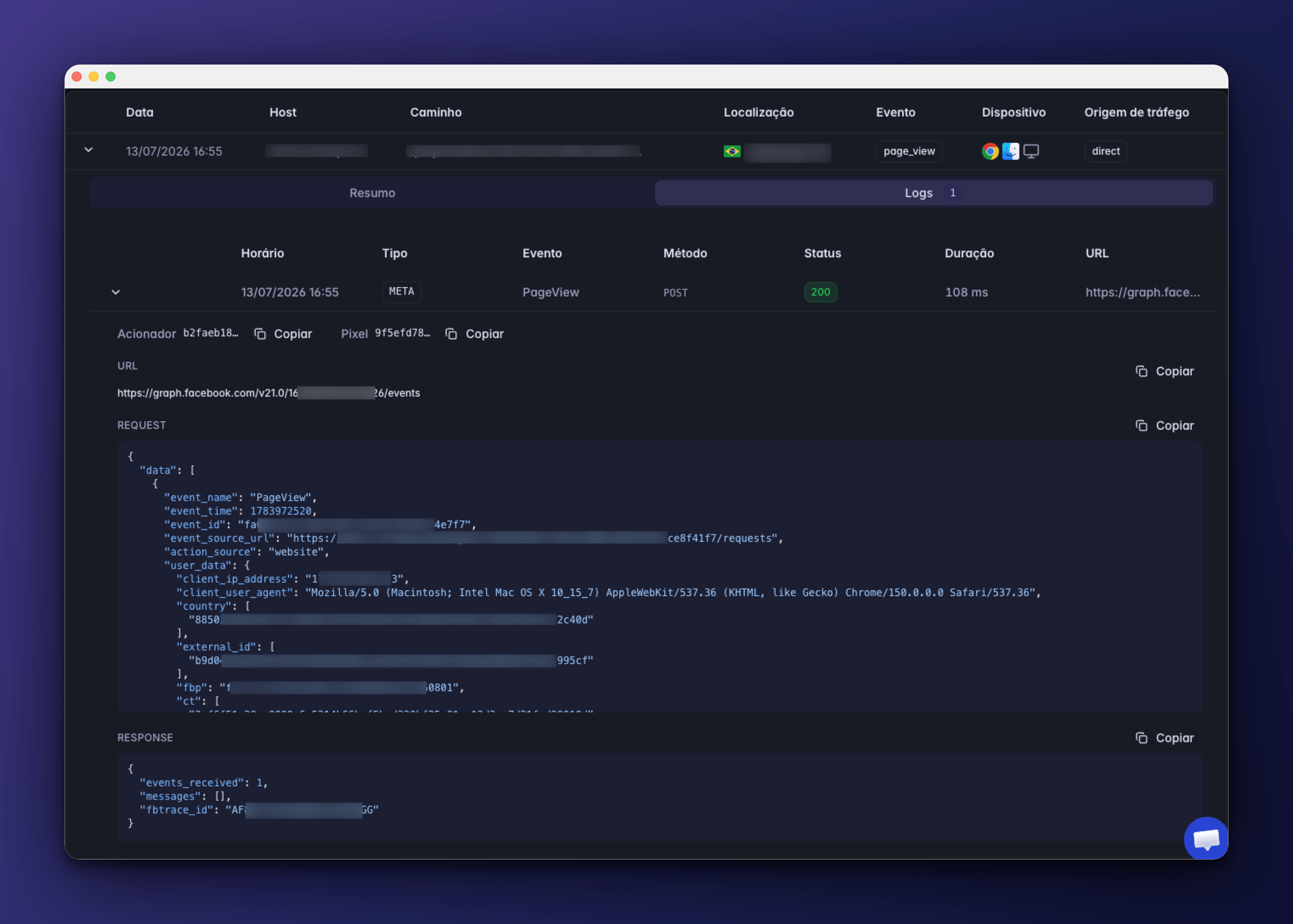Click the Brazil flag icon
Viewport: 1293px width, 924px height.
click(732, 151)
